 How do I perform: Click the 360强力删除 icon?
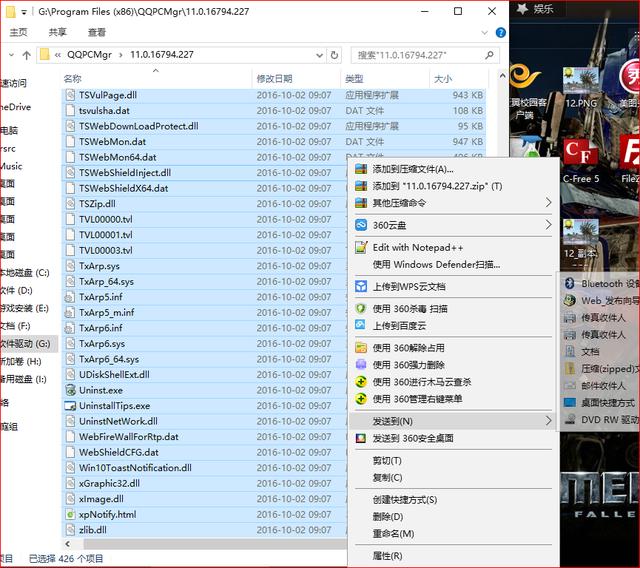[361, 365]
